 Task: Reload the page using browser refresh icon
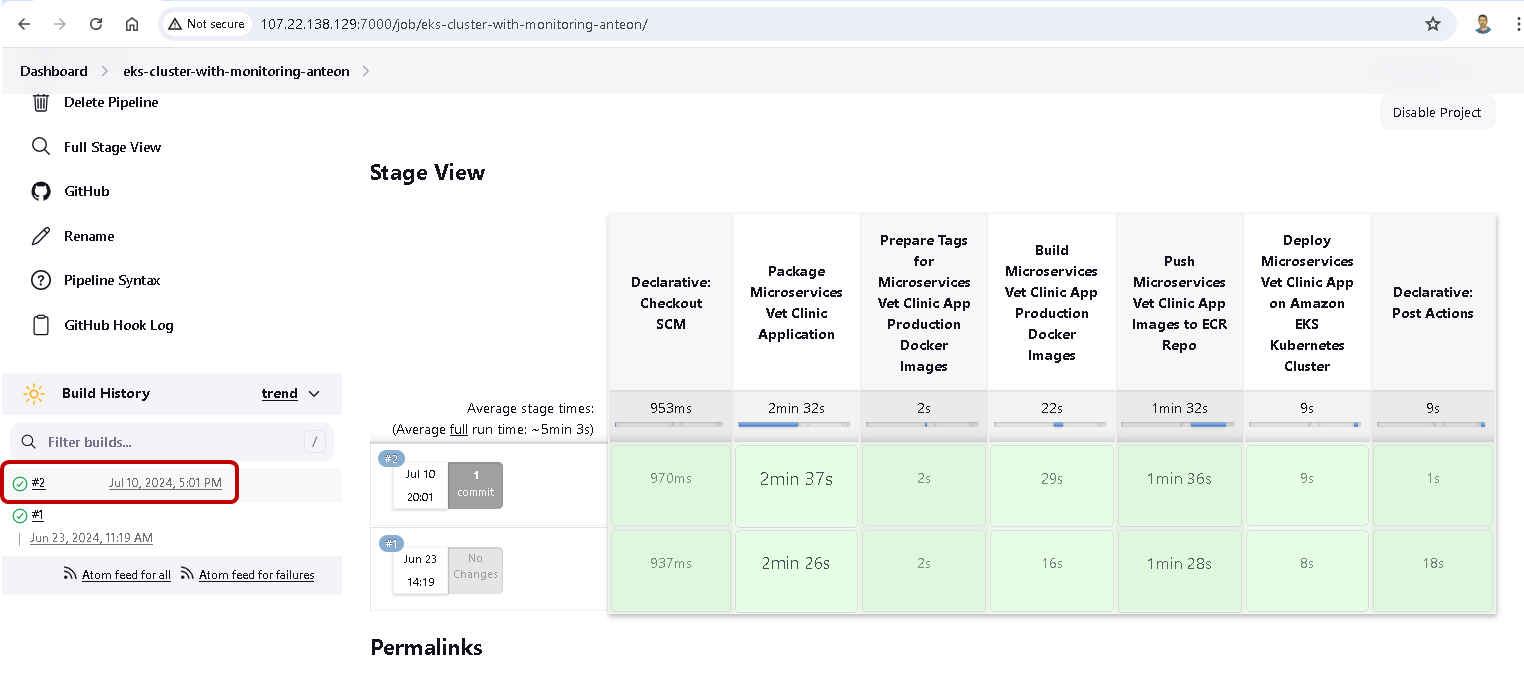pyautogui.click(x=96, y=24)
